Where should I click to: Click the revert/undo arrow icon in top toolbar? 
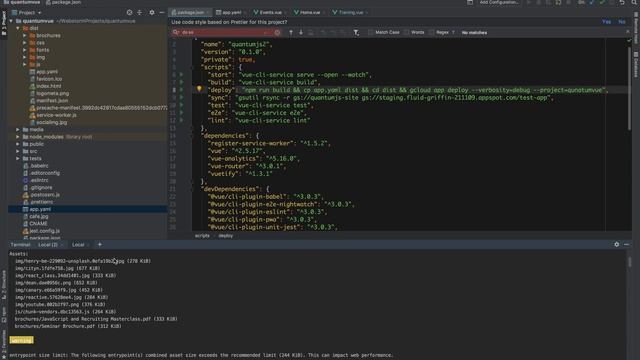point(622,2)
